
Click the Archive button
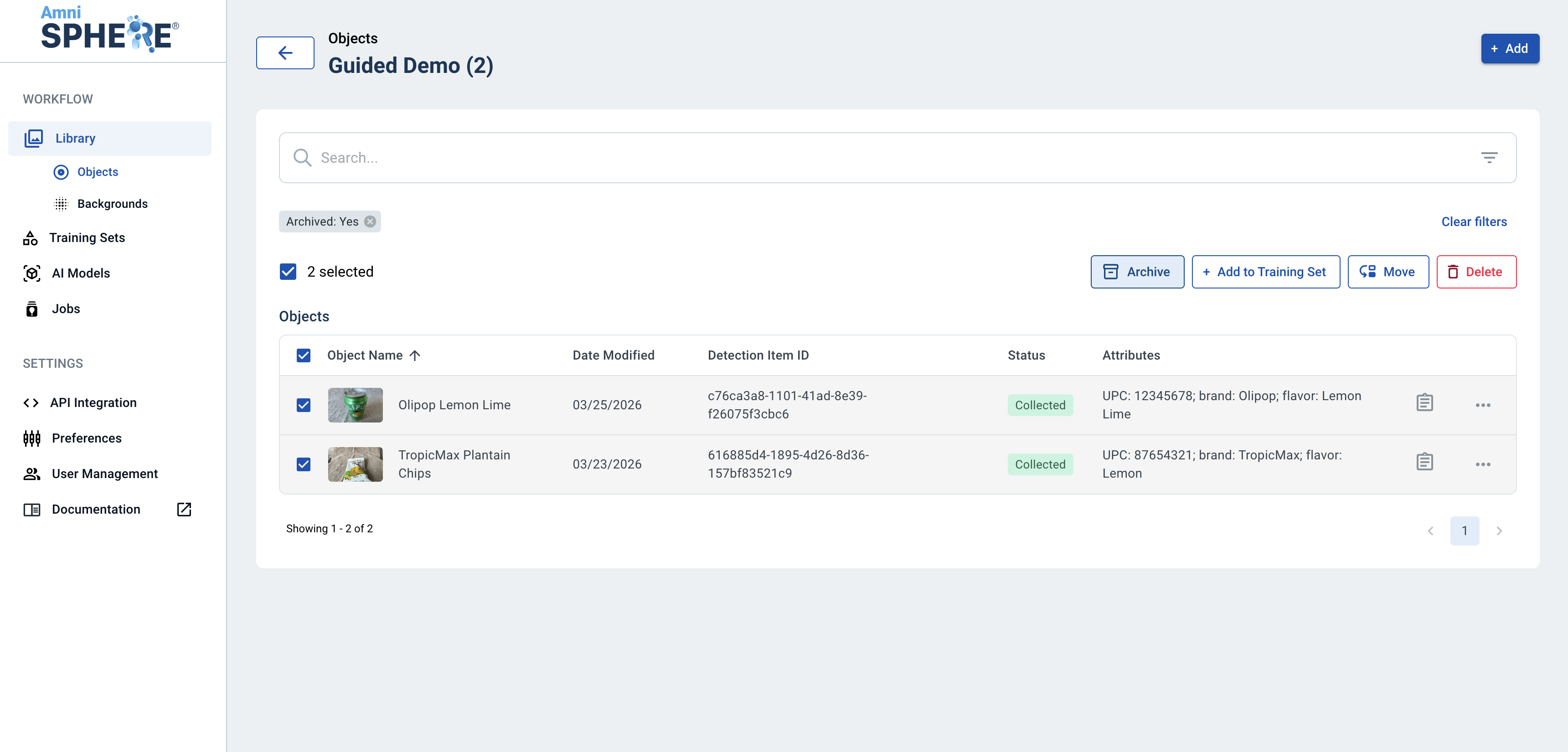tap(1137, 271)
